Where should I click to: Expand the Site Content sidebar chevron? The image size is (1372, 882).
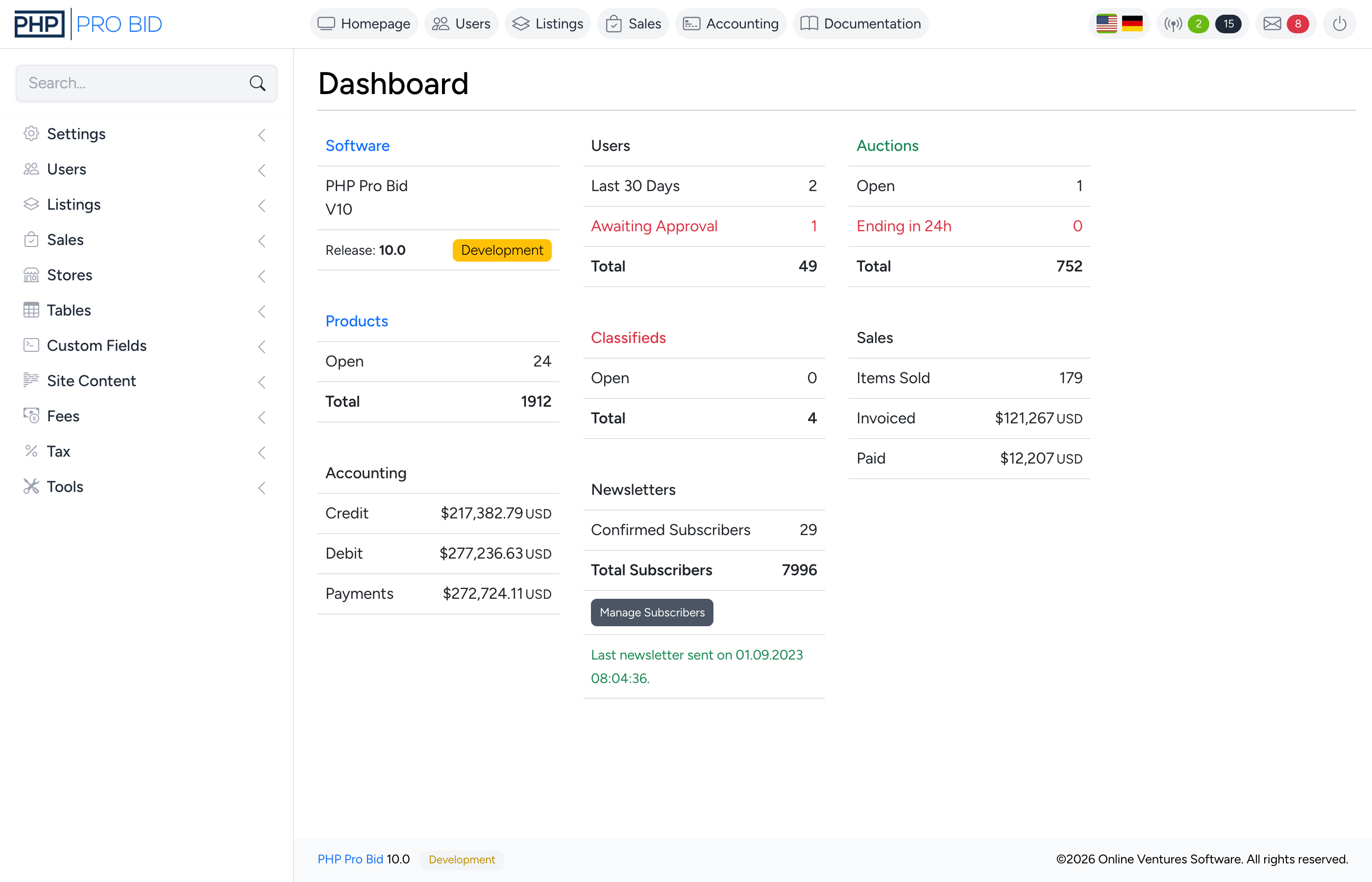pos(262,382)
